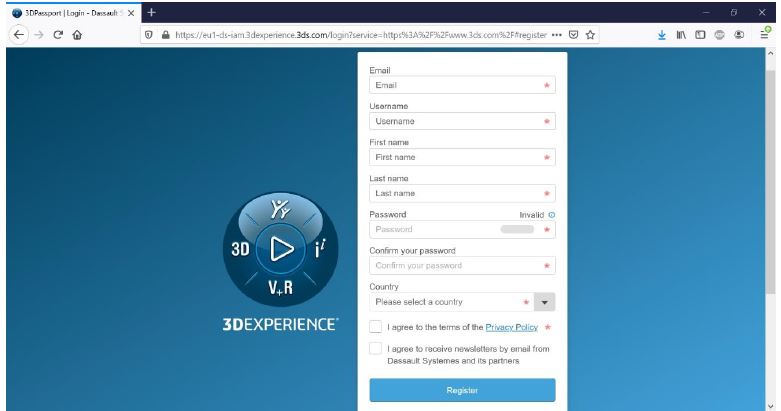Viewport: 781px width, 411px height.
Task: Open the downloads panel
Action: point(661,35)
